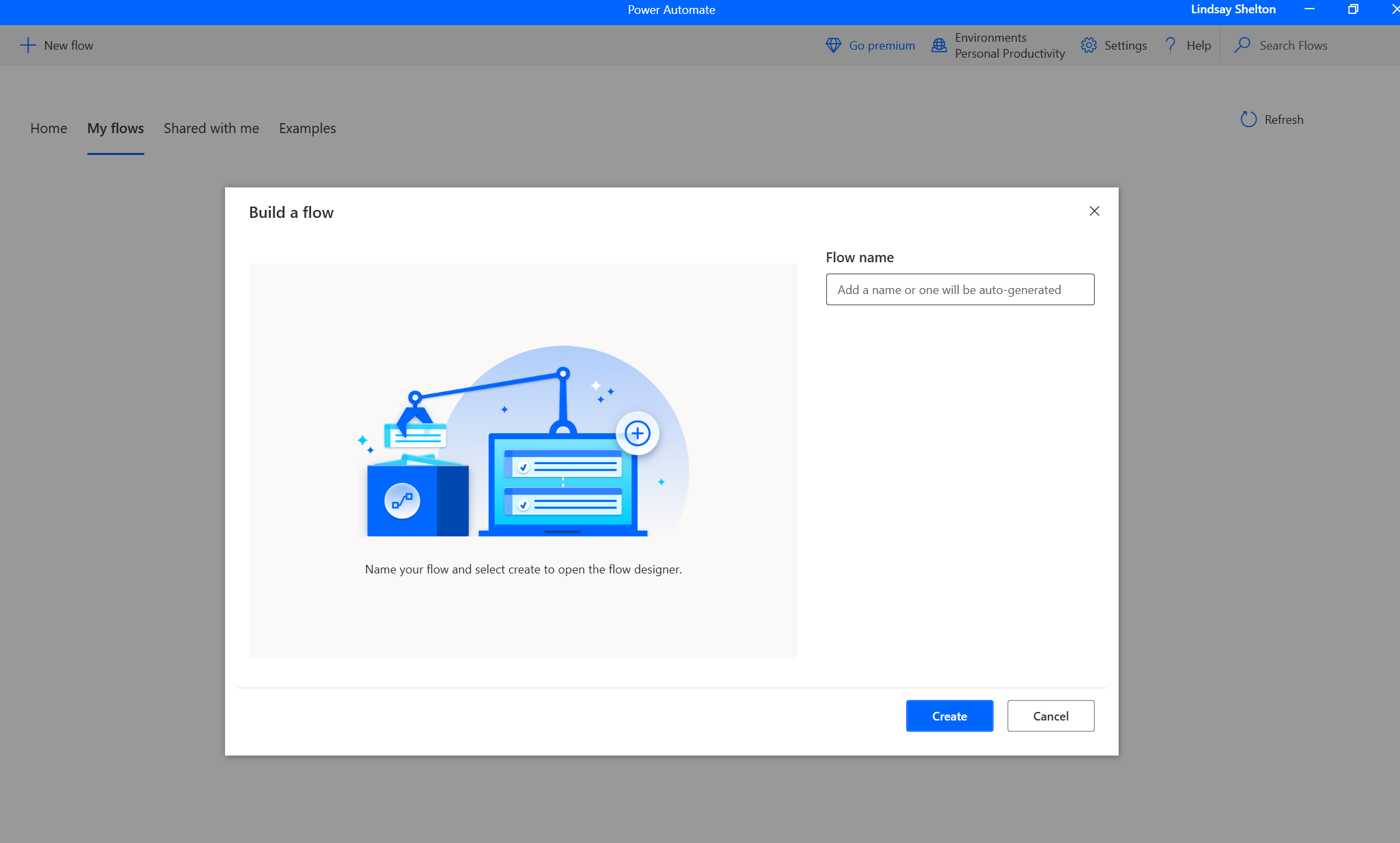Viewport: 1400px width, 843px height.
Task: Expand the Examples section
Action: (306, 128)
